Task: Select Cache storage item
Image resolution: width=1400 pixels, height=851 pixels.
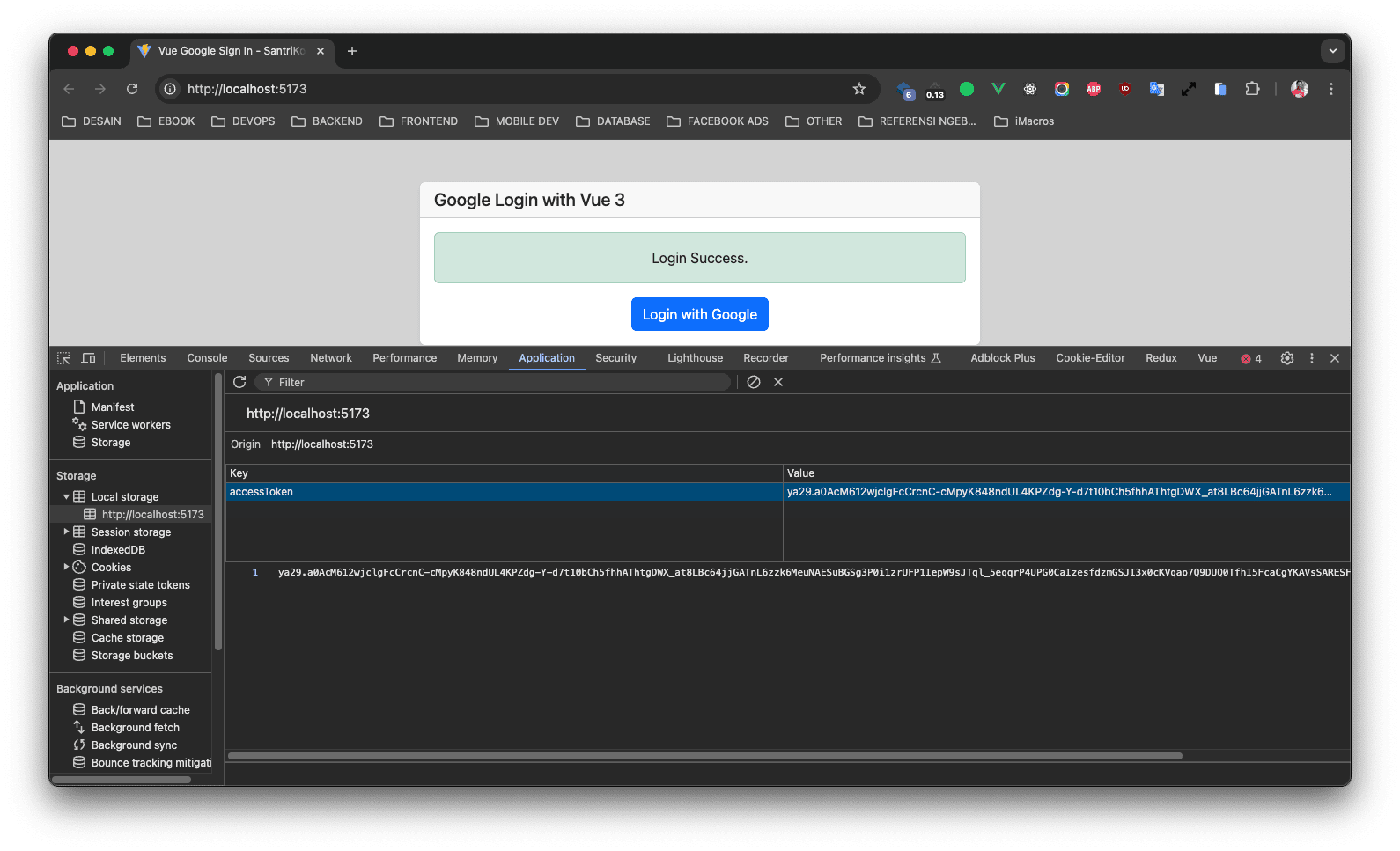Action: 128,637
